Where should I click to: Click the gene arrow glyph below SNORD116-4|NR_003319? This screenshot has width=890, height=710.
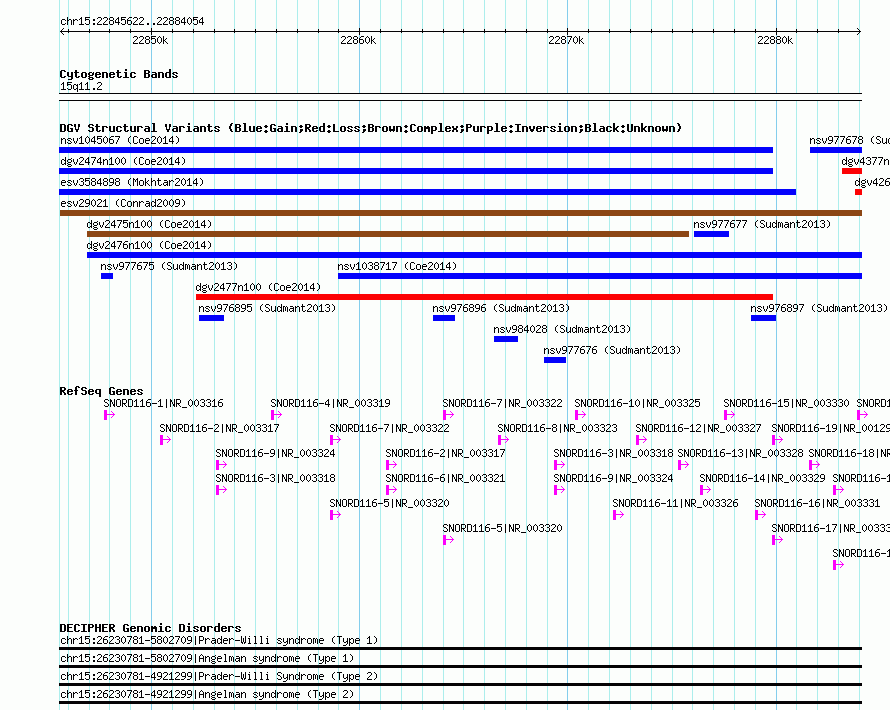pyautogui.click(x=276, y=415)
